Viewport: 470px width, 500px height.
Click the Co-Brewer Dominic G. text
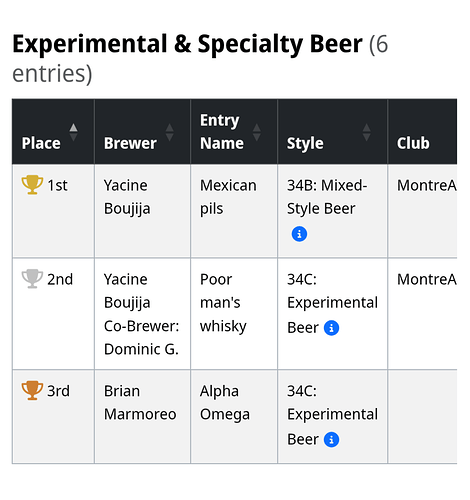pyautogui.click(x=141, y=338)
